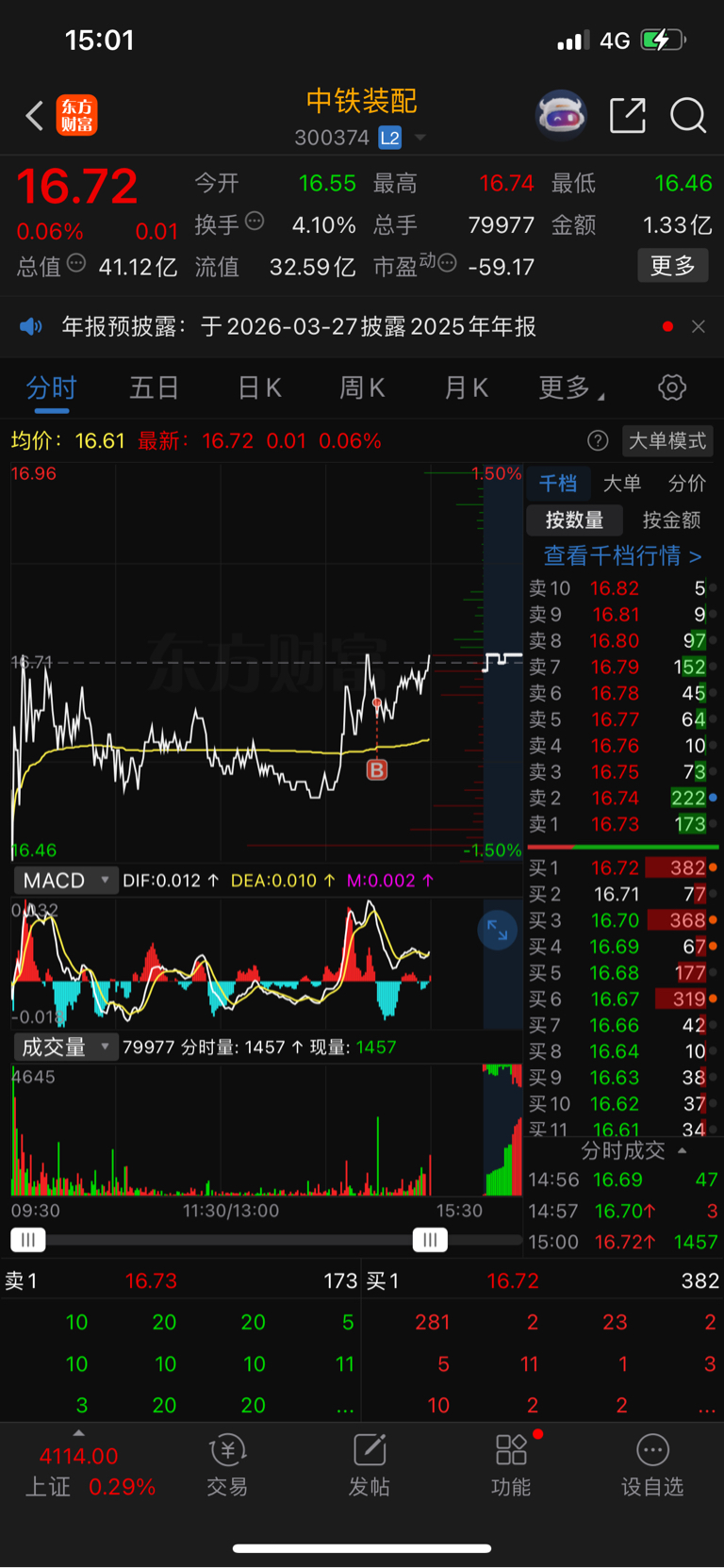Select the 分价 tab
Image resolution: width=724 pixels, height=1568 pixels.
tap(686, 484)
